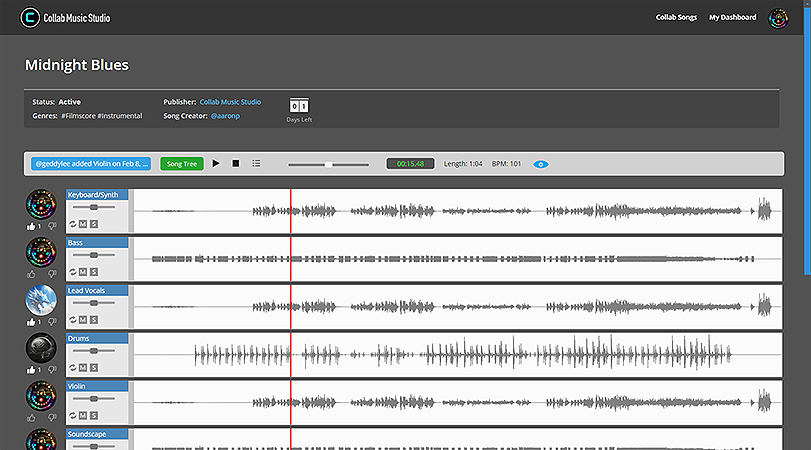Solo the Bass track
The image size is (811, 450).
[94, 272]
